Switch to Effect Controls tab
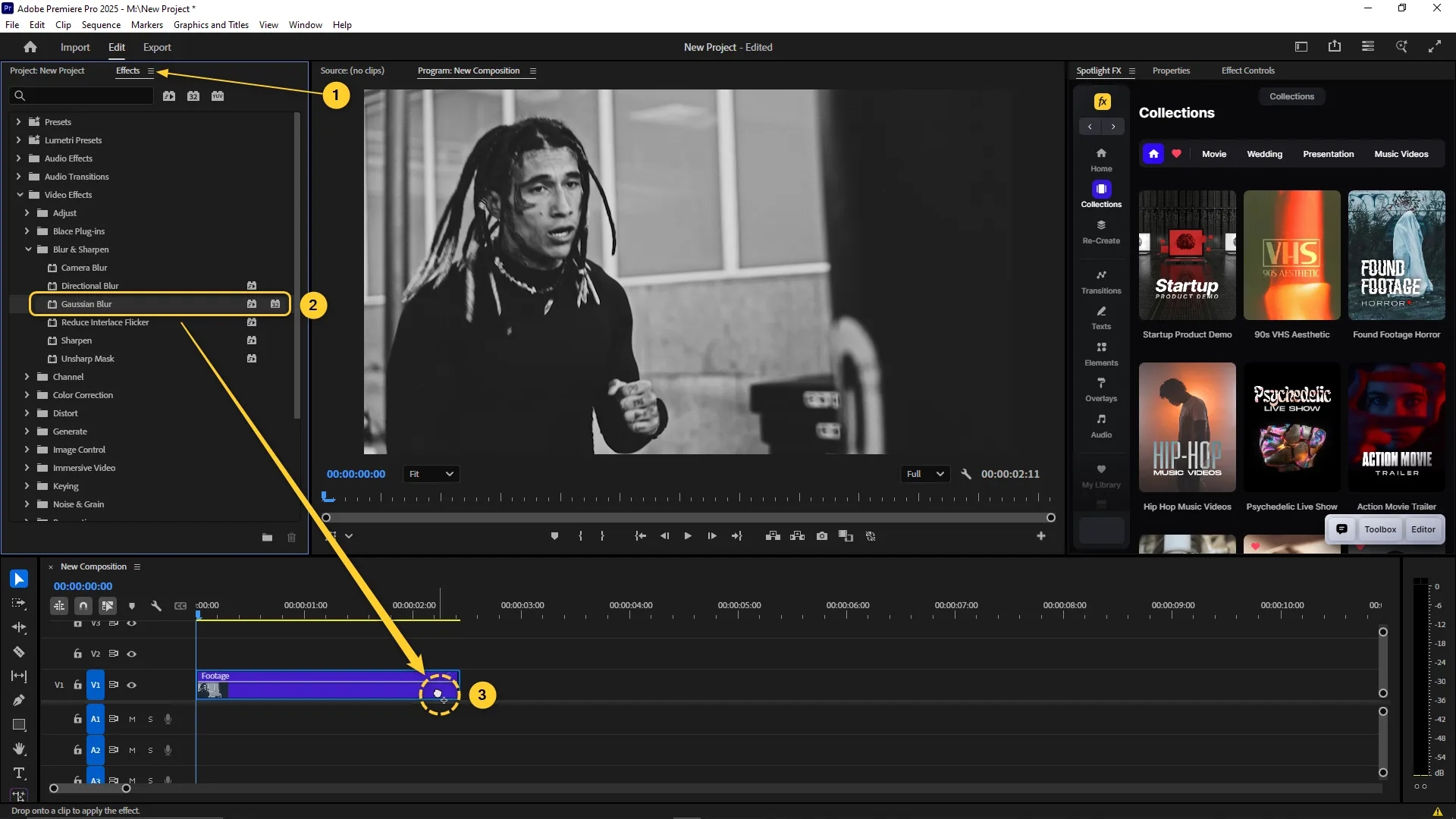The width and height of the screenshot is (1456, 819). (1247, 71)
